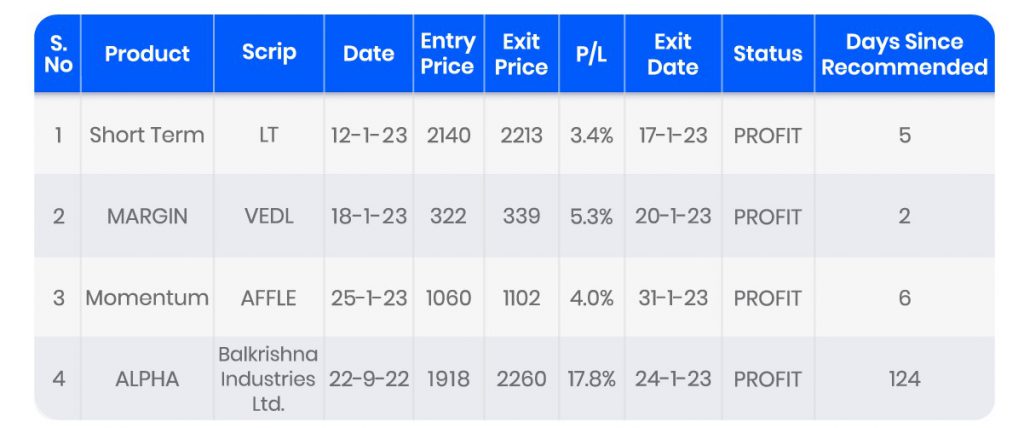
Task: Select the Short Term product cell
Action: coord(147,135)
